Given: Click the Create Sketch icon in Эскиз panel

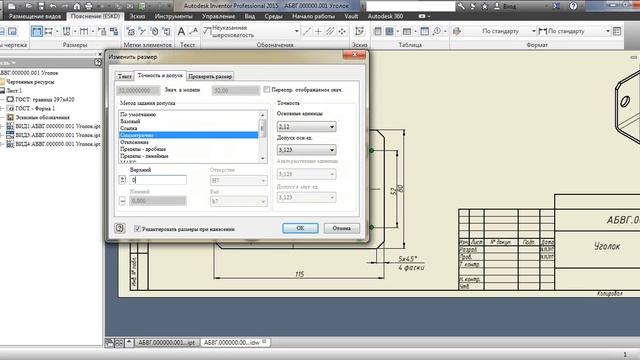Looking at the screenshot, I should pos(360,31).
